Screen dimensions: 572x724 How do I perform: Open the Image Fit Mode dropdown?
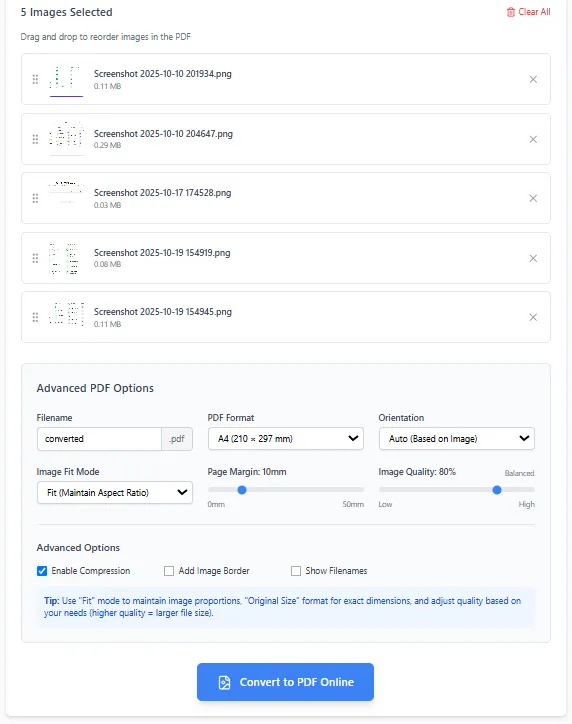coord(114,493)
